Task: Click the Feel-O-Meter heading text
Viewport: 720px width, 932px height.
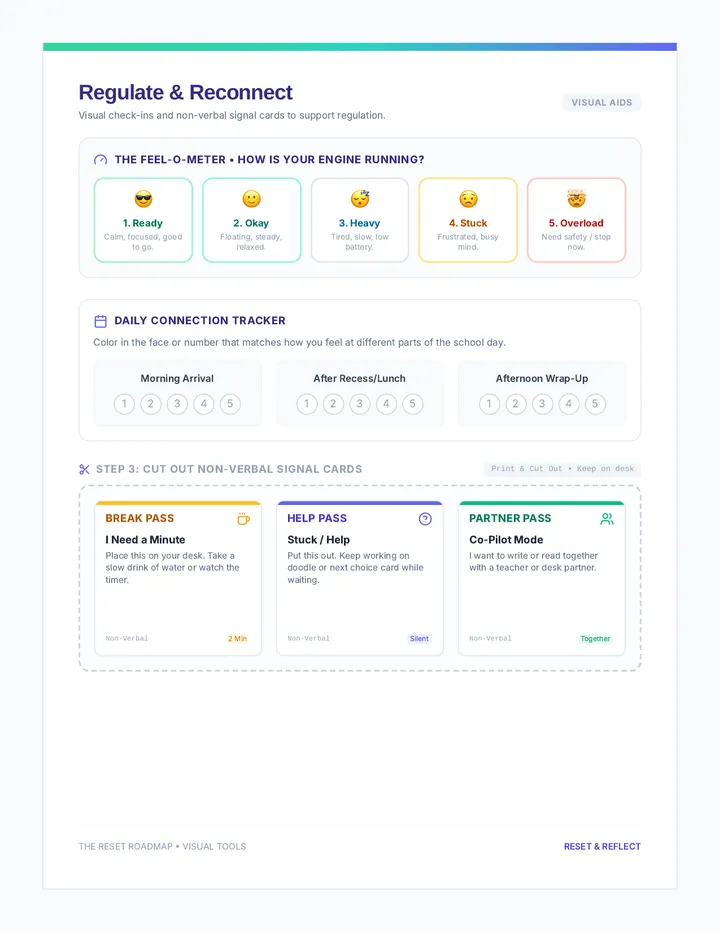Action: point(269,160)
